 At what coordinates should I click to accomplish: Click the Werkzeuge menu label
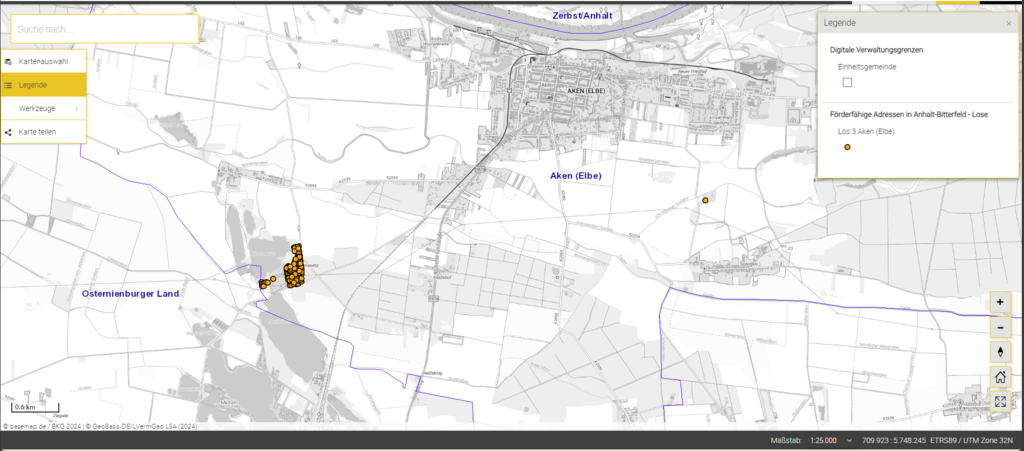pos(35,108)
